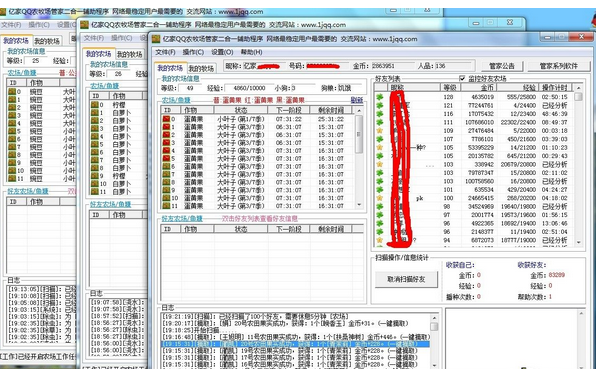The height and width of the screenshot is (369, 599).
Task: Click the star icon of level 100 friend
Action: pyautogui.click(x=380, y=198)
